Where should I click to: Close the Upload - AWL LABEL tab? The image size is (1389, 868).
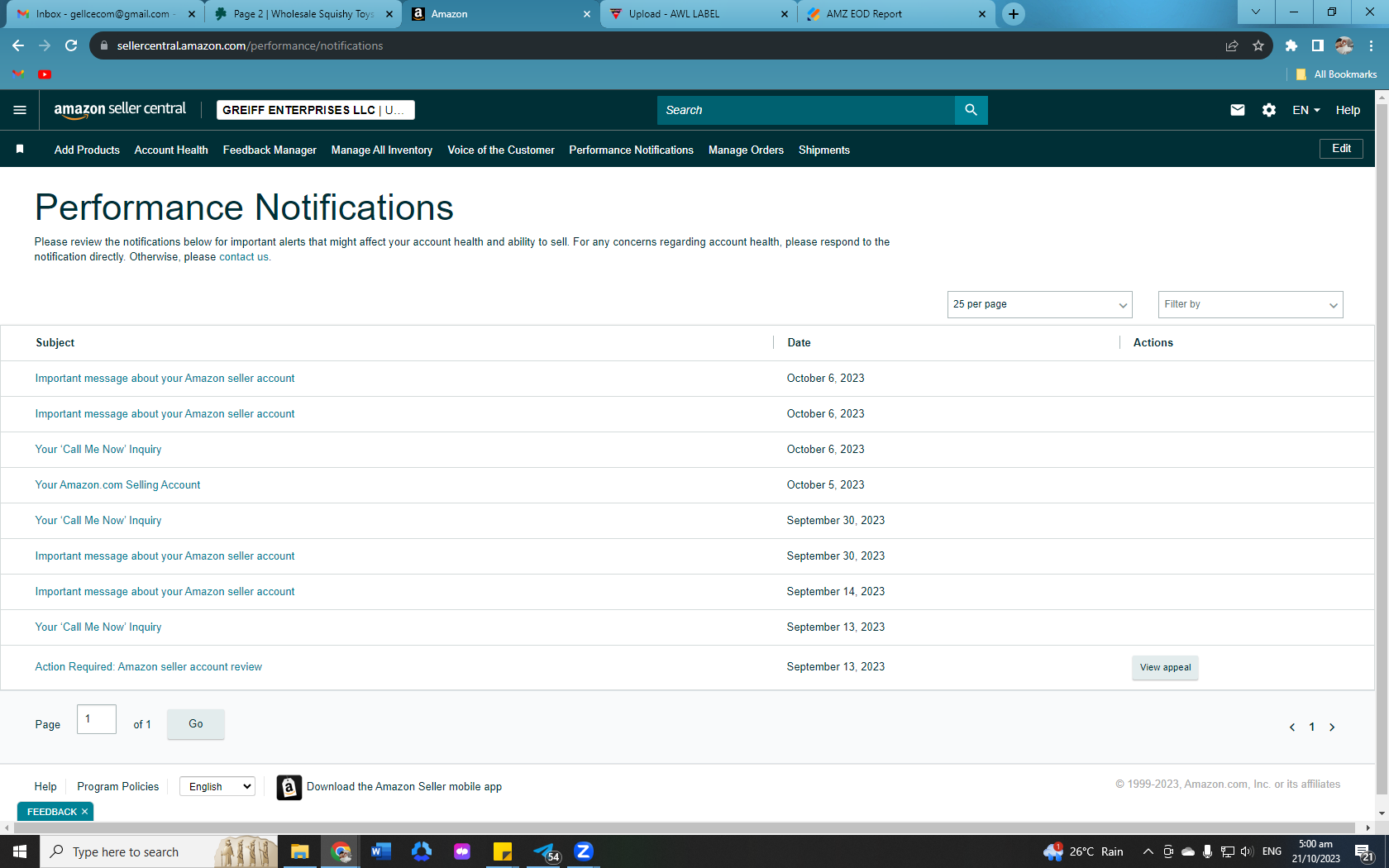point(785,14)
